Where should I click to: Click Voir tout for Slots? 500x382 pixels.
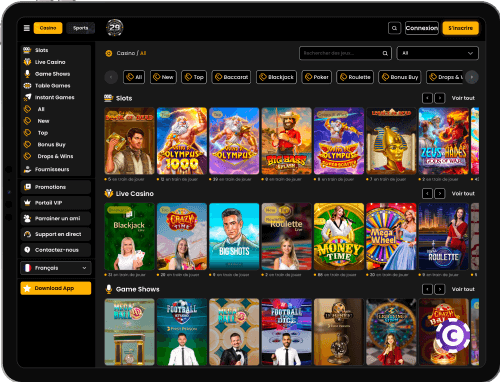463,98
